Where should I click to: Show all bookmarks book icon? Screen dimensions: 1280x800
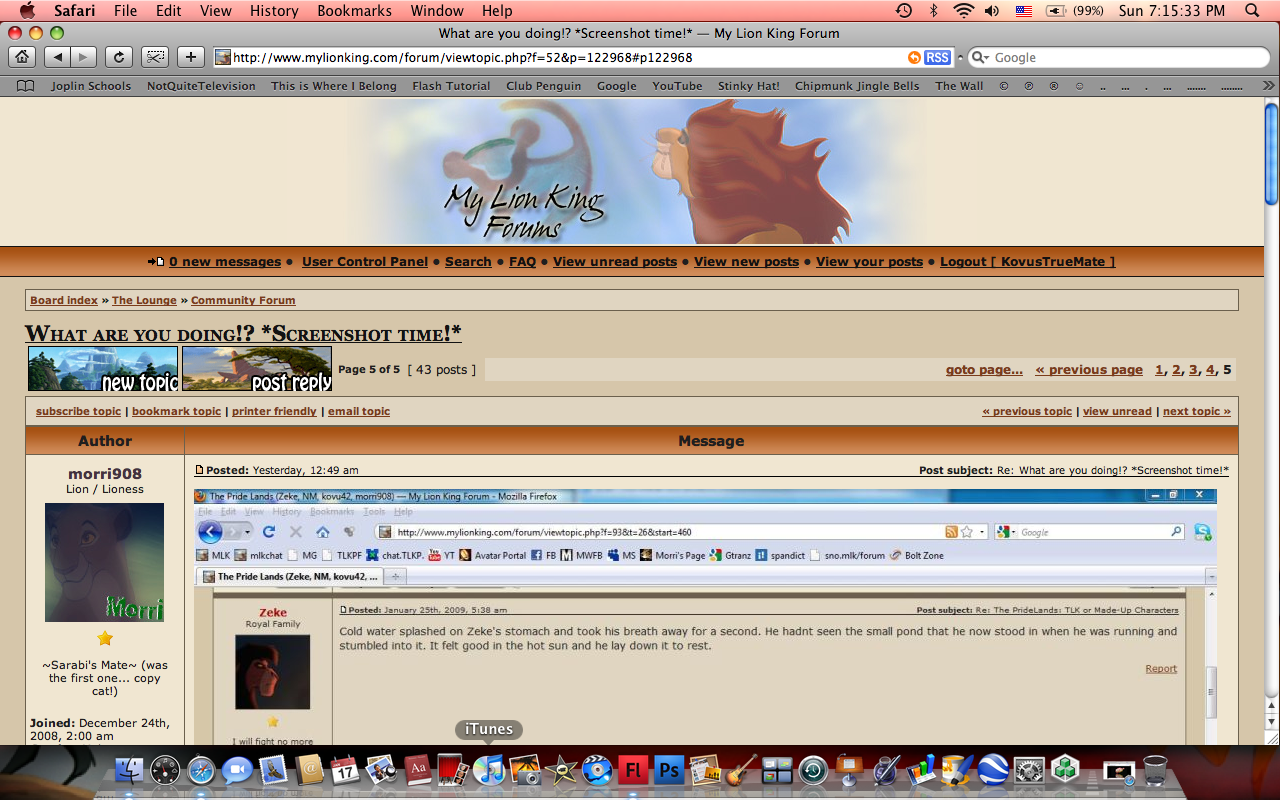(26, 86)
